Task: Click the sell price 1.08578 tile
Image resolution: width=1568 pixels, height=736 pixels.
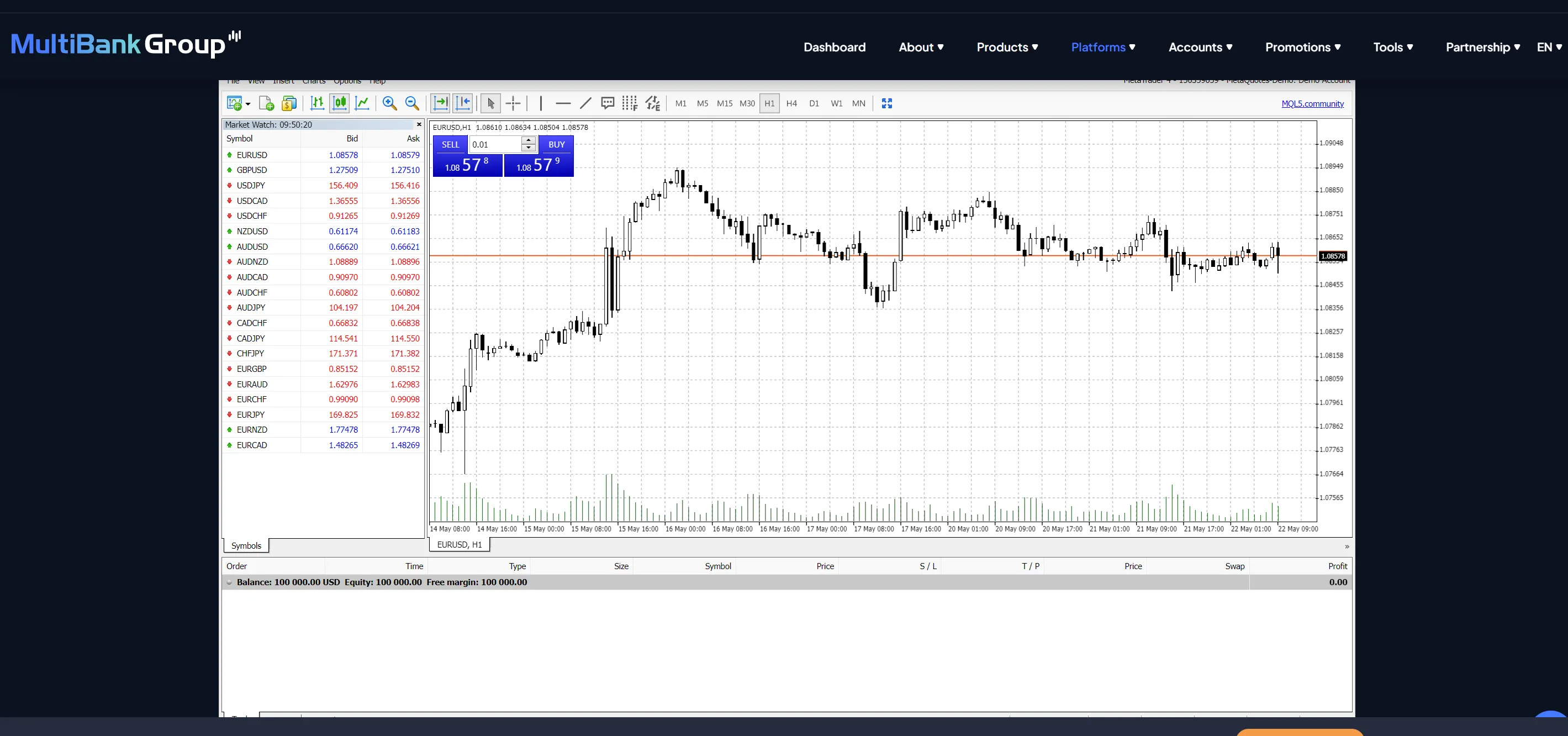Action: point(467,165)
